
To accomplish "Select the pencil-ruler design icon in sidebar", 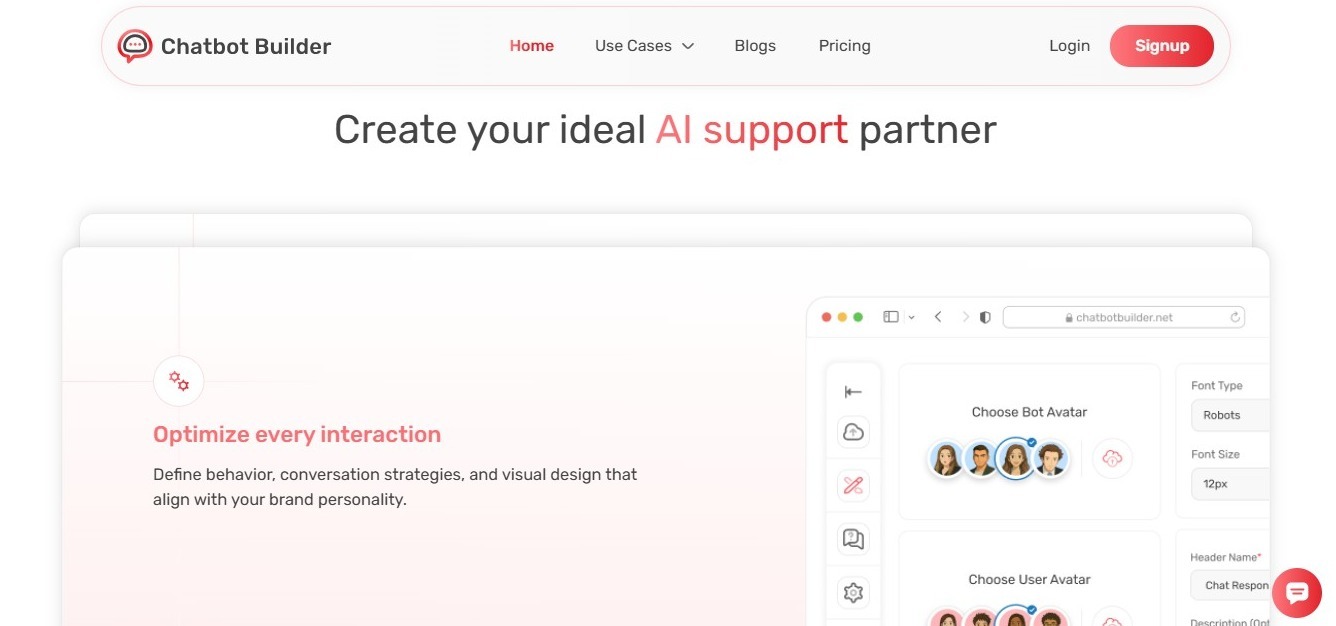I will click(853, 486).
